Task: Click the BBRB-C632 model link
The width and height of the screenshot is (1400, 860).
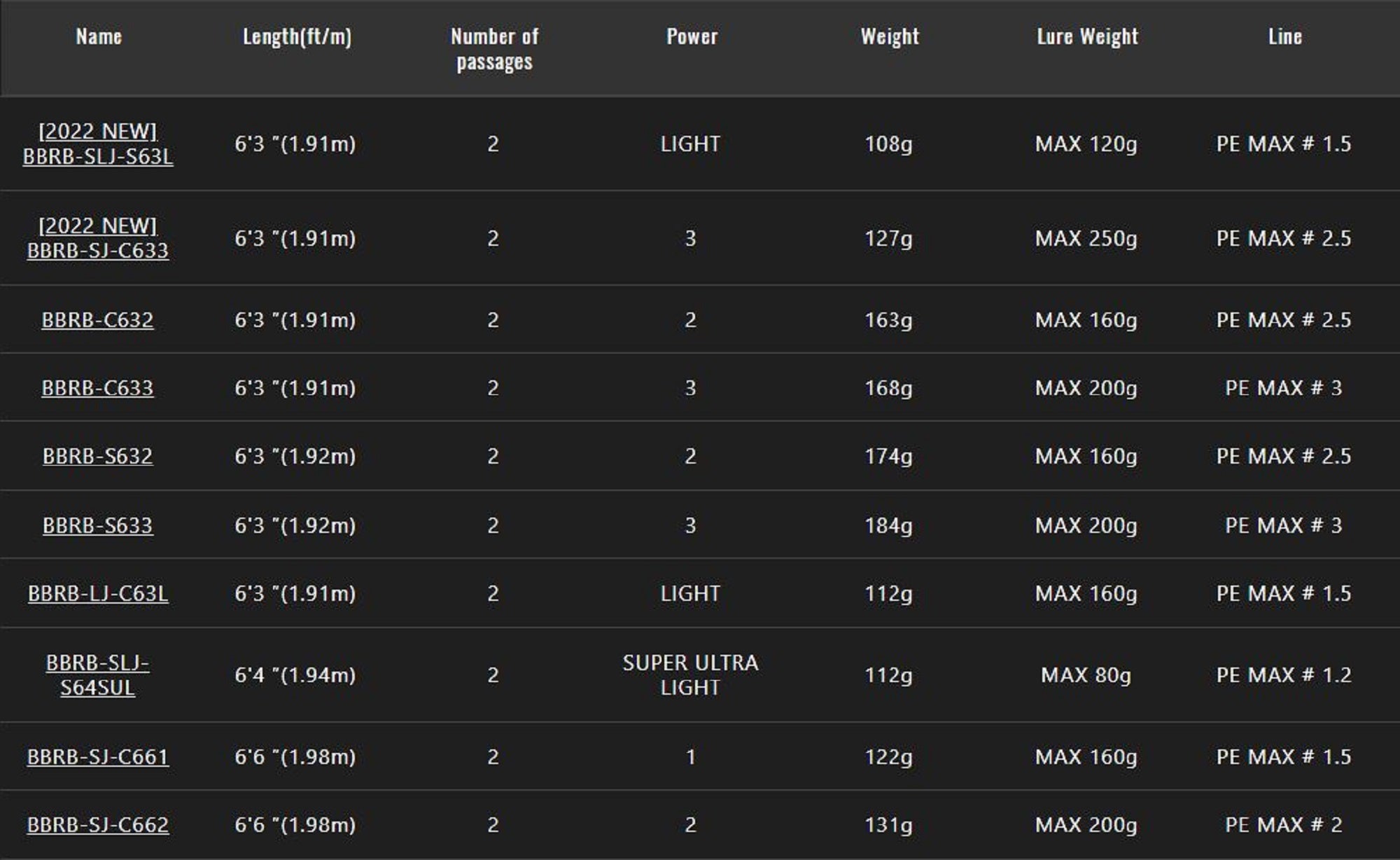Action: 97,320
